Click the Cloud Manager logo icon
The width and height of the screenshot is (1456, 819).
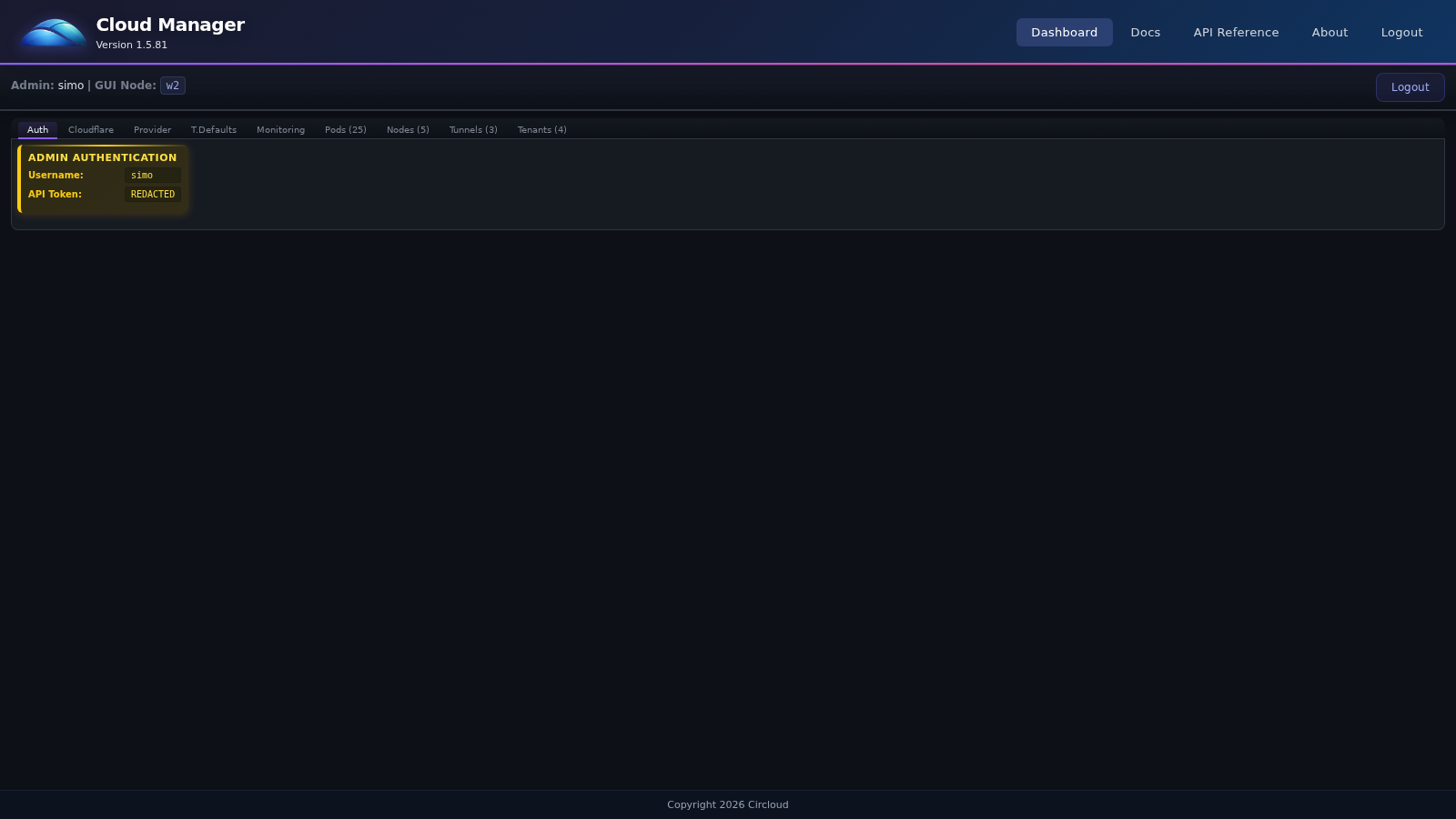pos(52,32)
